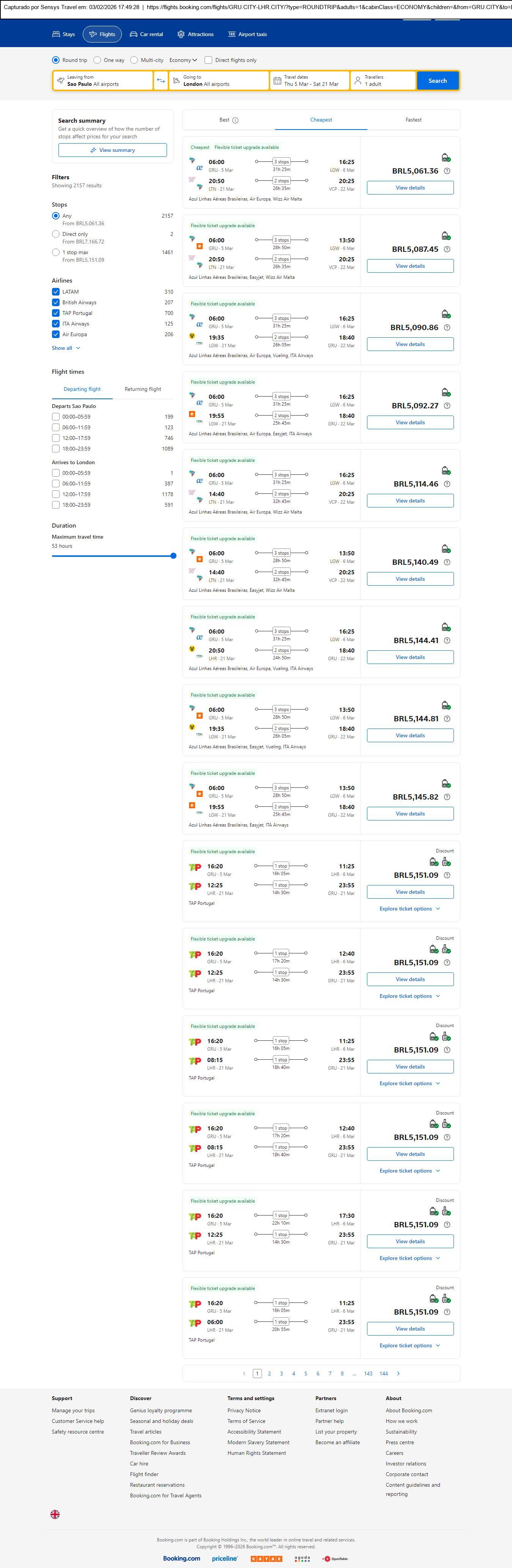
Task: Select the One way radio button
Action: point(97,60)
